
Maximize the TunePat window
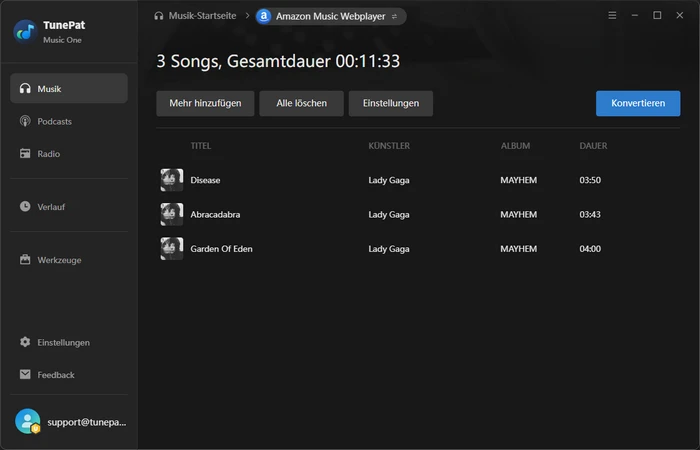pos(657,15)
